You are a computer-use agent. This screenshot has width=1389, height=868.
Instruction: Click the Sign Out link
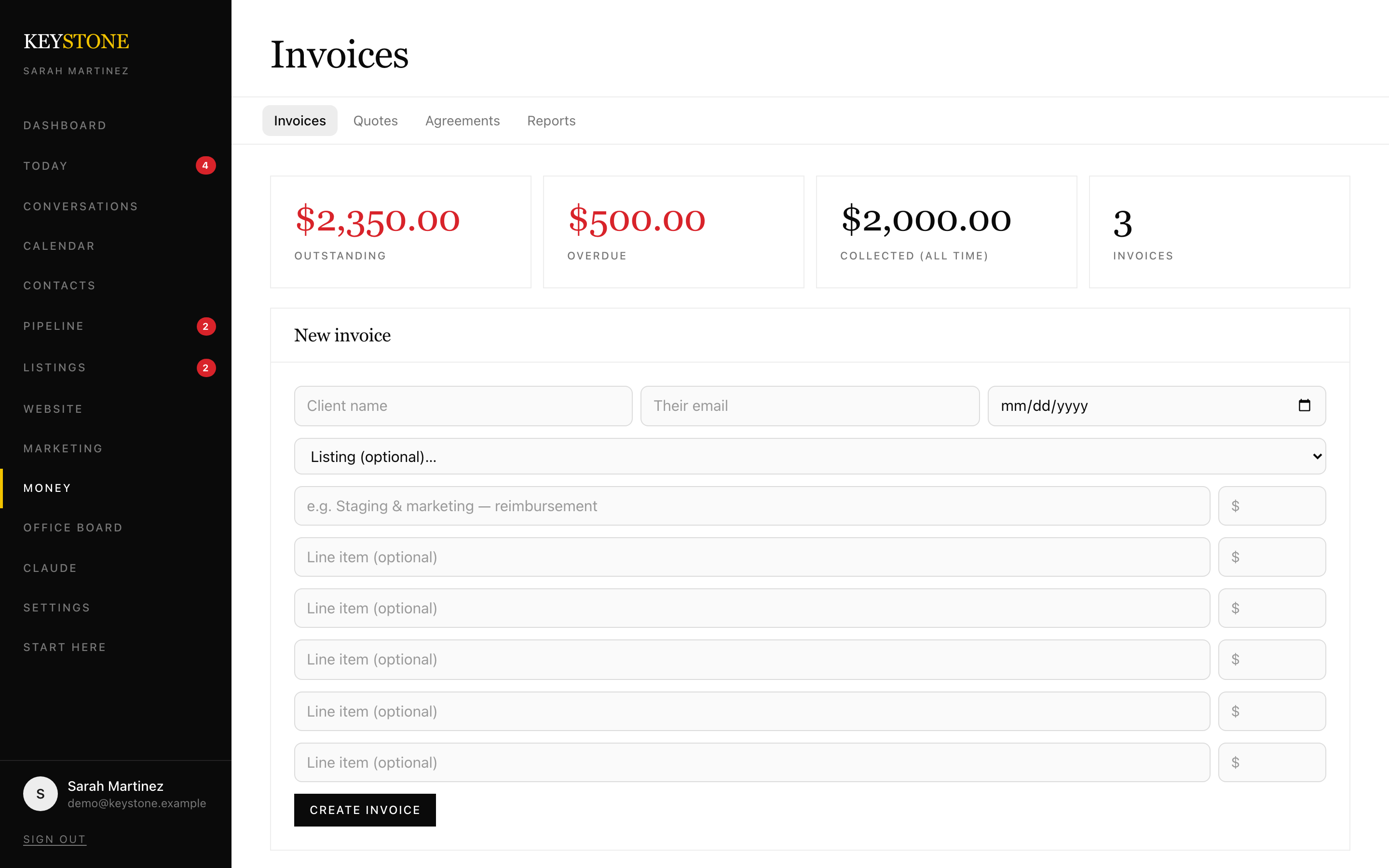tap(54, 839)
